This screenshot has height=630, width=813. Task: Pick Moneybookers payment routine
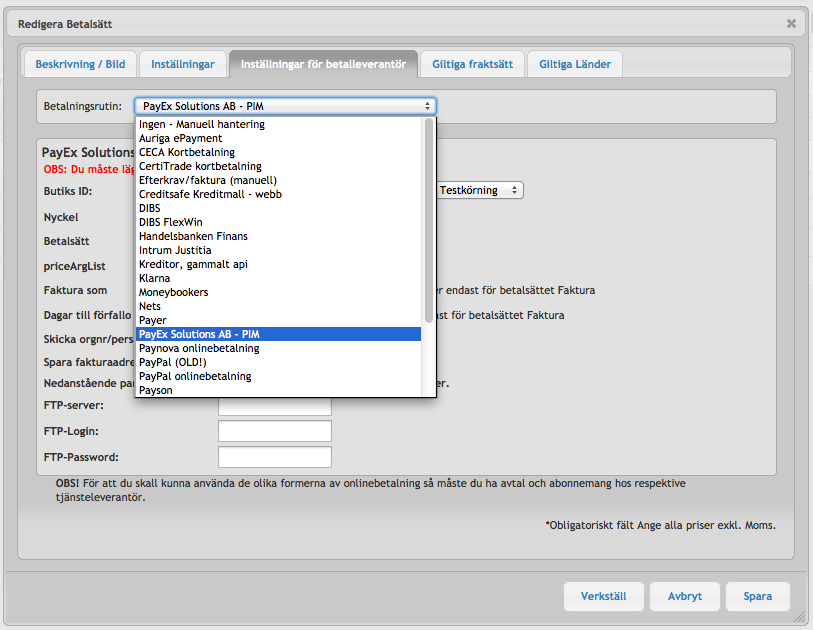pyautogui.click(x=278, y=292)
